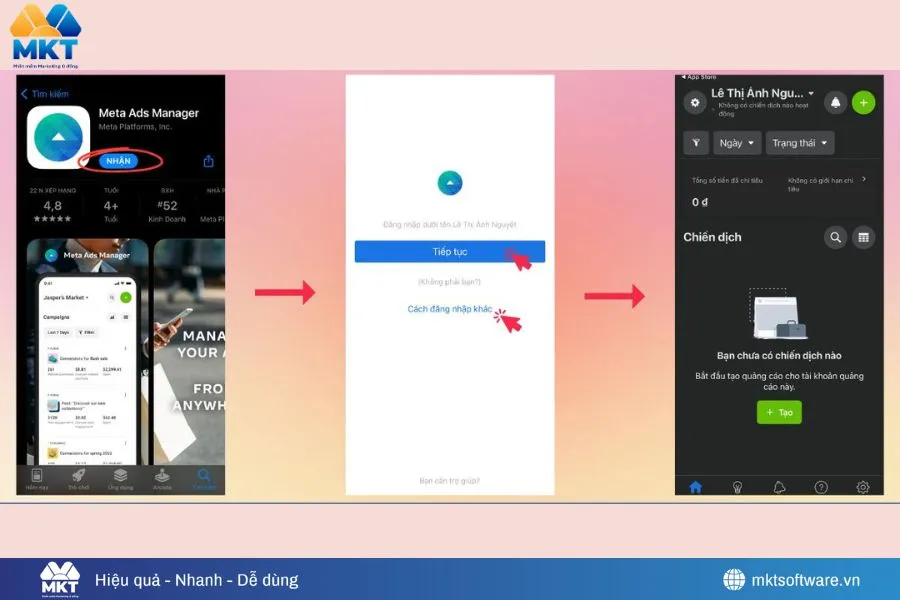Go back via Tìm kiếm link
Screen dimensions: 900x600
[x=45, y=94]
